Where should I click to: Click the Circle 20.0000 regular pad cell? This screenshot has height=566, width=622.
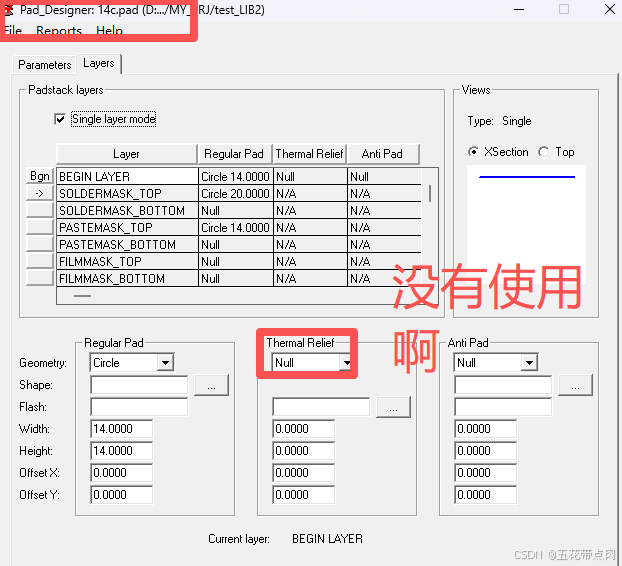(x=236, y=194)
